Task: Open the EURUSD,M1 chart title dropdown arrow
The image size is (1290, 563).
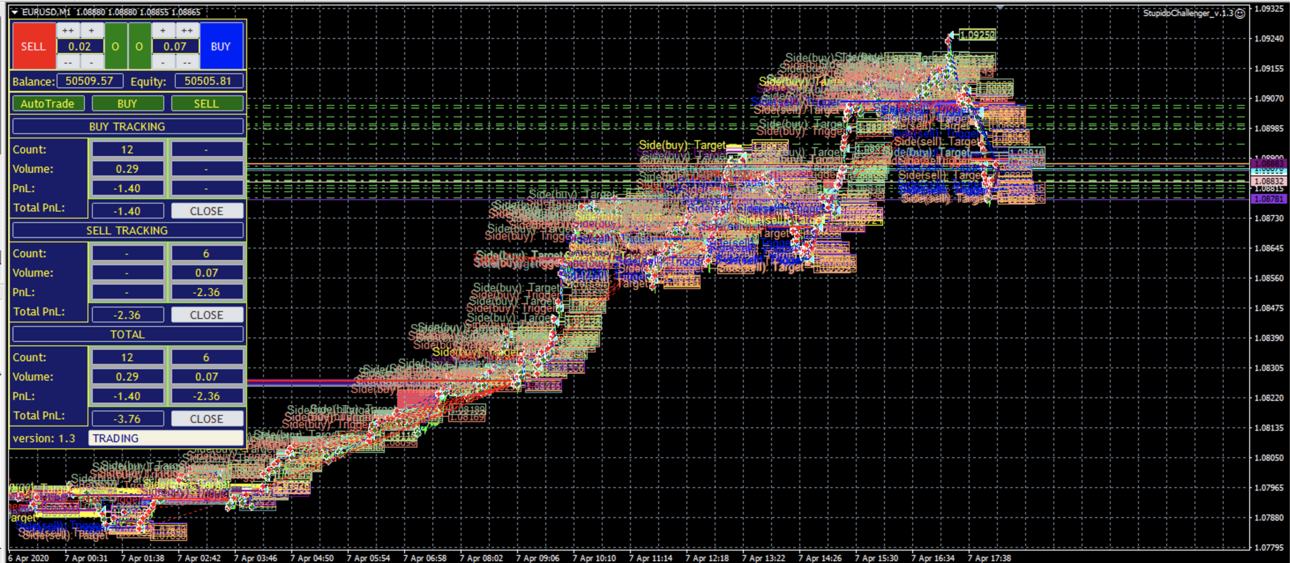Action: coord(15,12)
